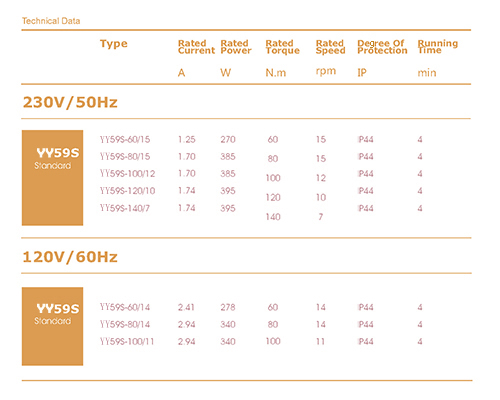Image resolution: width=500 pixels, height=400 pixels.
Task: Click the N.m unit label
Action: click(276, 73)
